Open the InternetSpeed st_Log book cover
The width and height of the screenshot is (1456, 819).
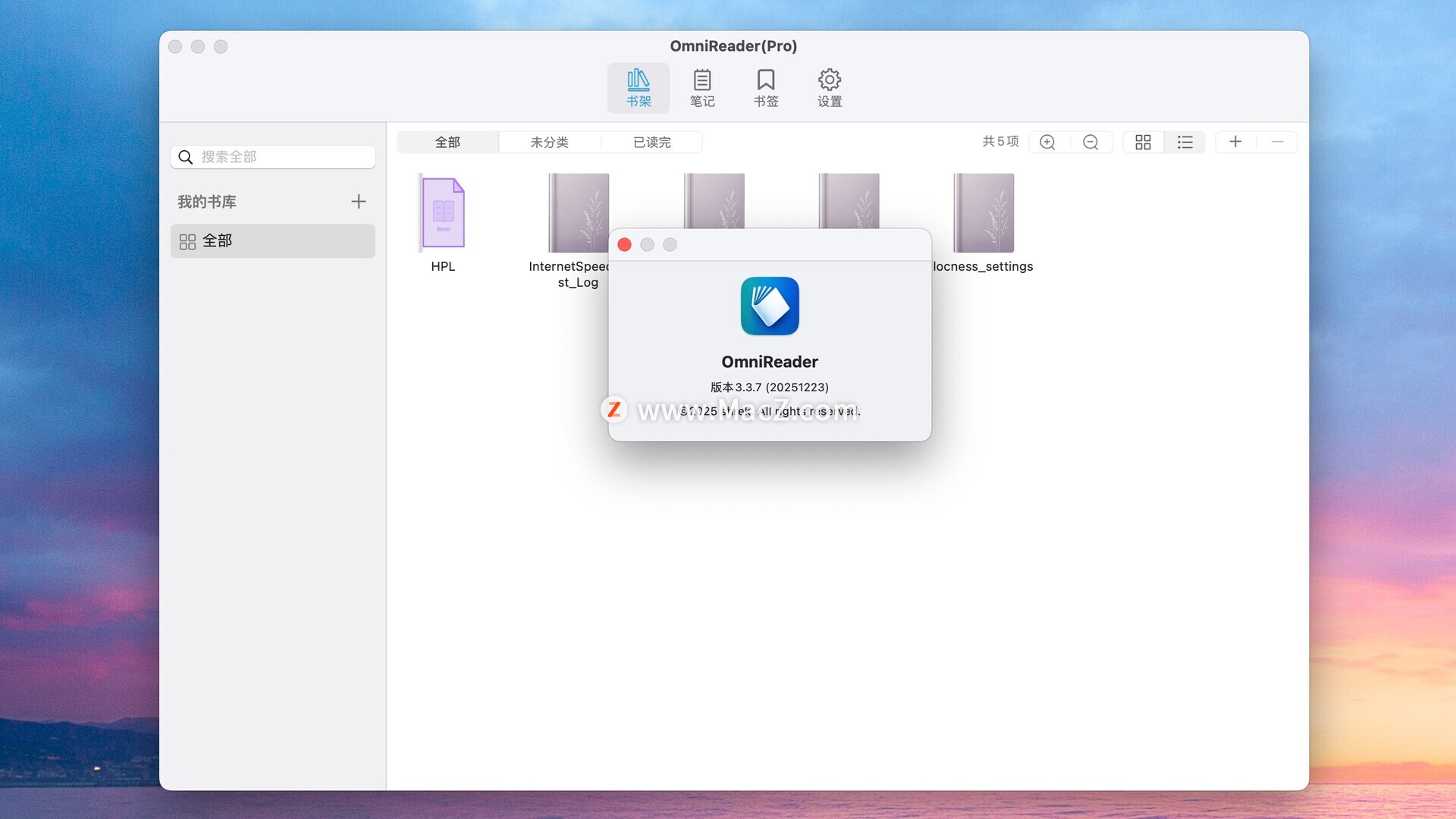point(578,213)
